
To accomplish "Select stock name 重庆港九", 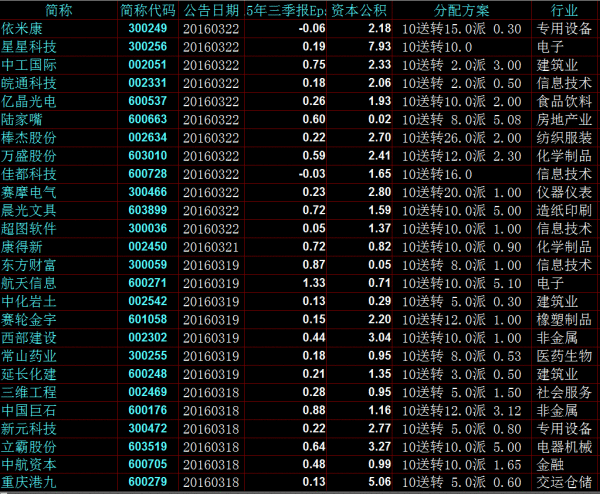I will click(x=29, y=482).
